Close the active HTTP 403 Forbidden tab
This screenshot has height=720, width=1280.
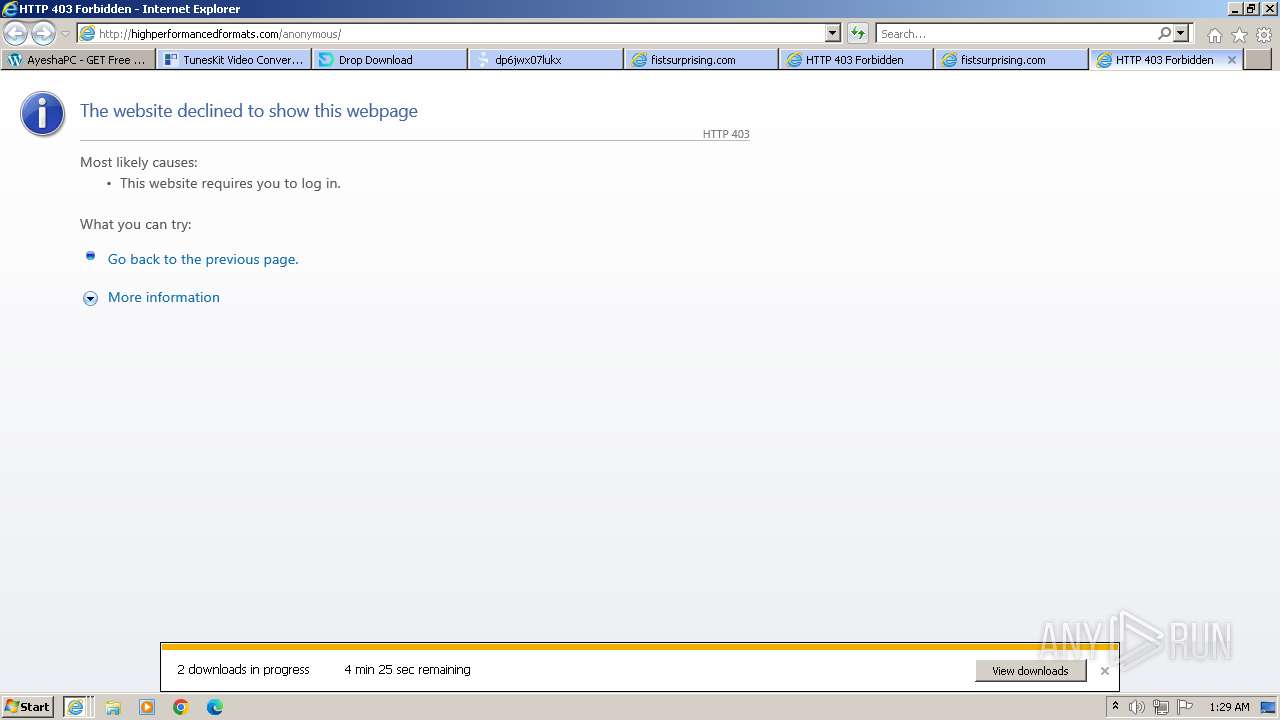[1232, 60]
